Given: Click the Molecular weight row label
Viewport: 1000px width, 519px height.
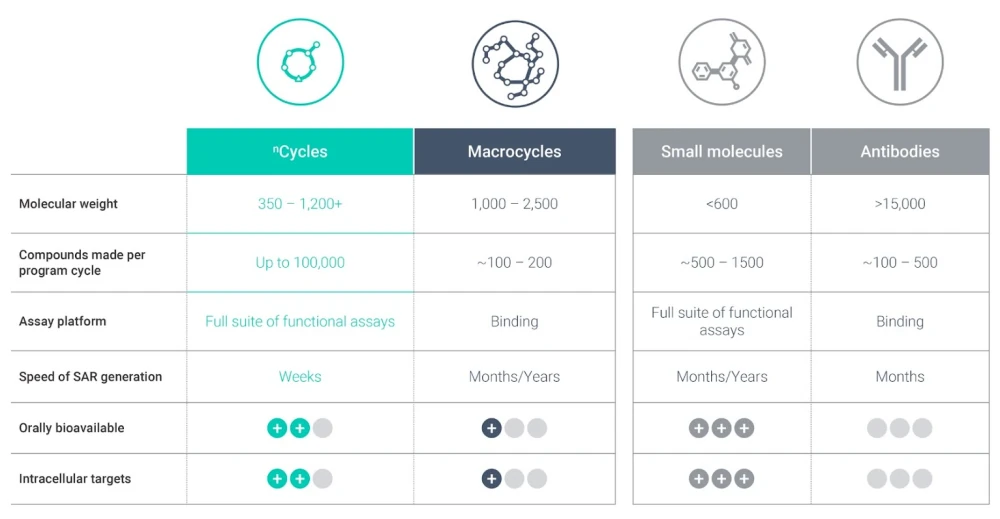Looking at the screenshot, I should [68, 204].
